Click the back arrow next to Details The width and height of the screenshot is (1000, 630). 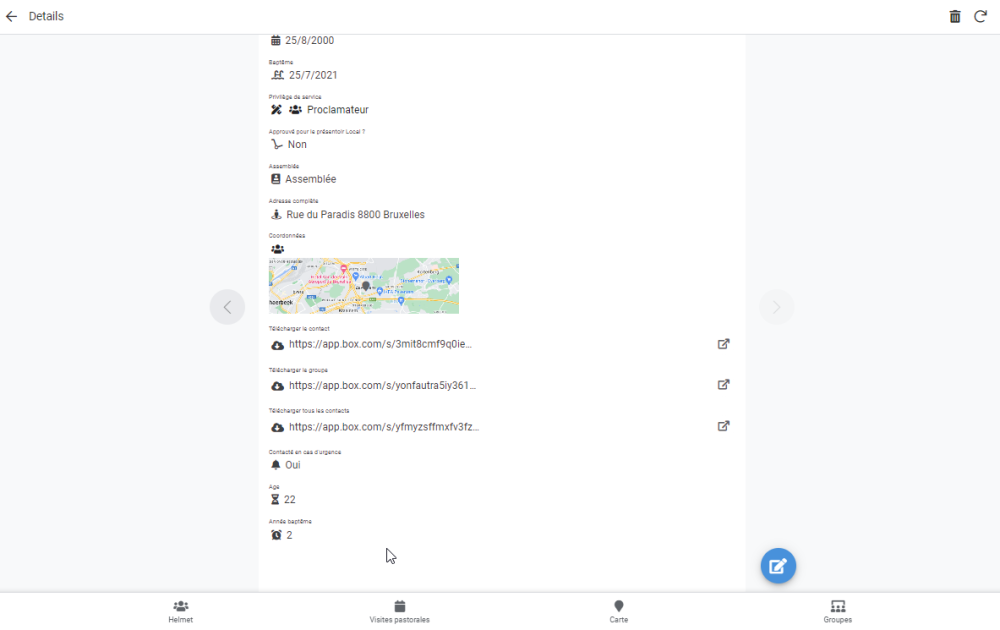pos(12,16)
